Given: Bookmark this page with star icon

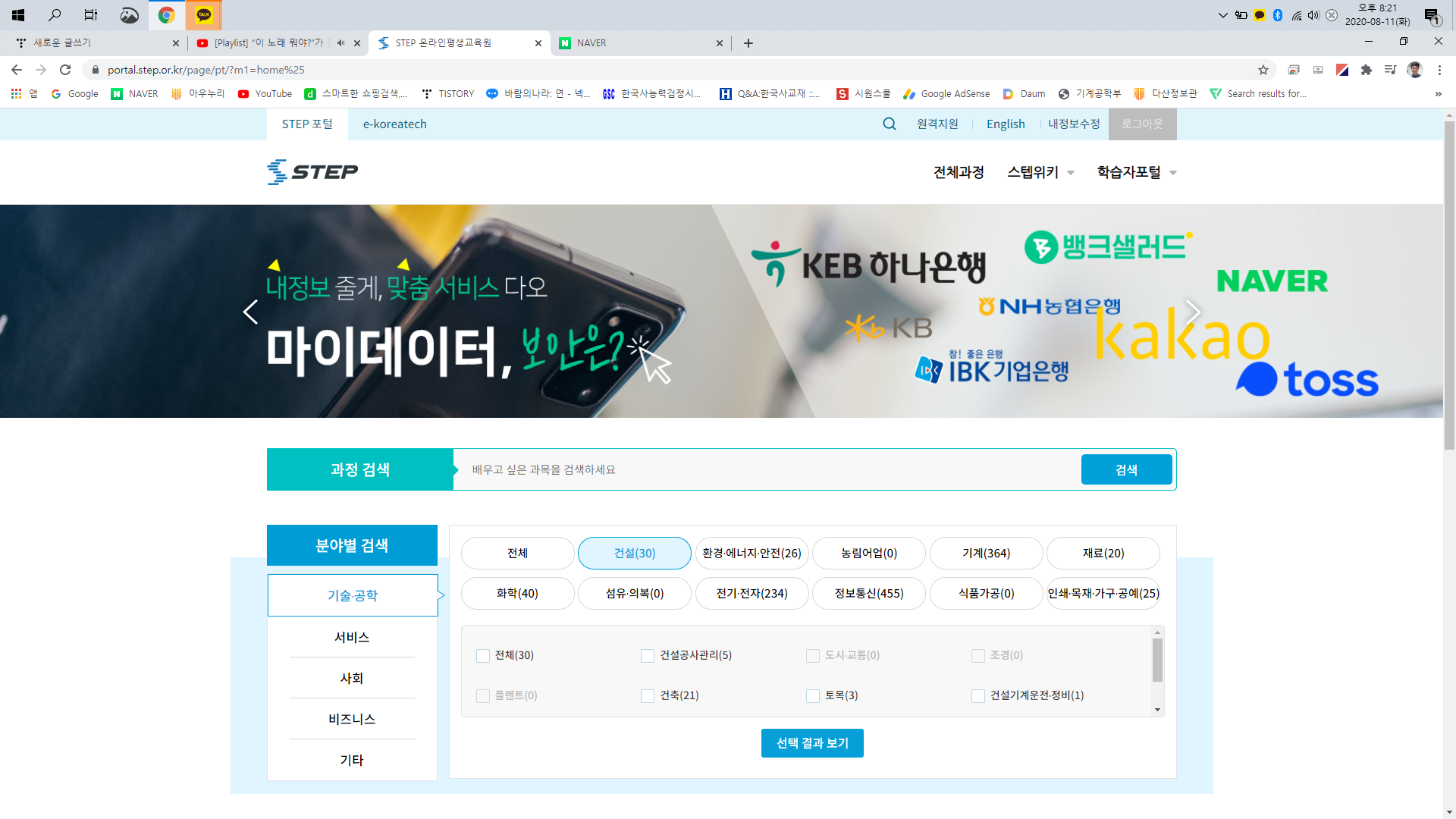Looking at the screenshot, I should (x=1263, y=70).
